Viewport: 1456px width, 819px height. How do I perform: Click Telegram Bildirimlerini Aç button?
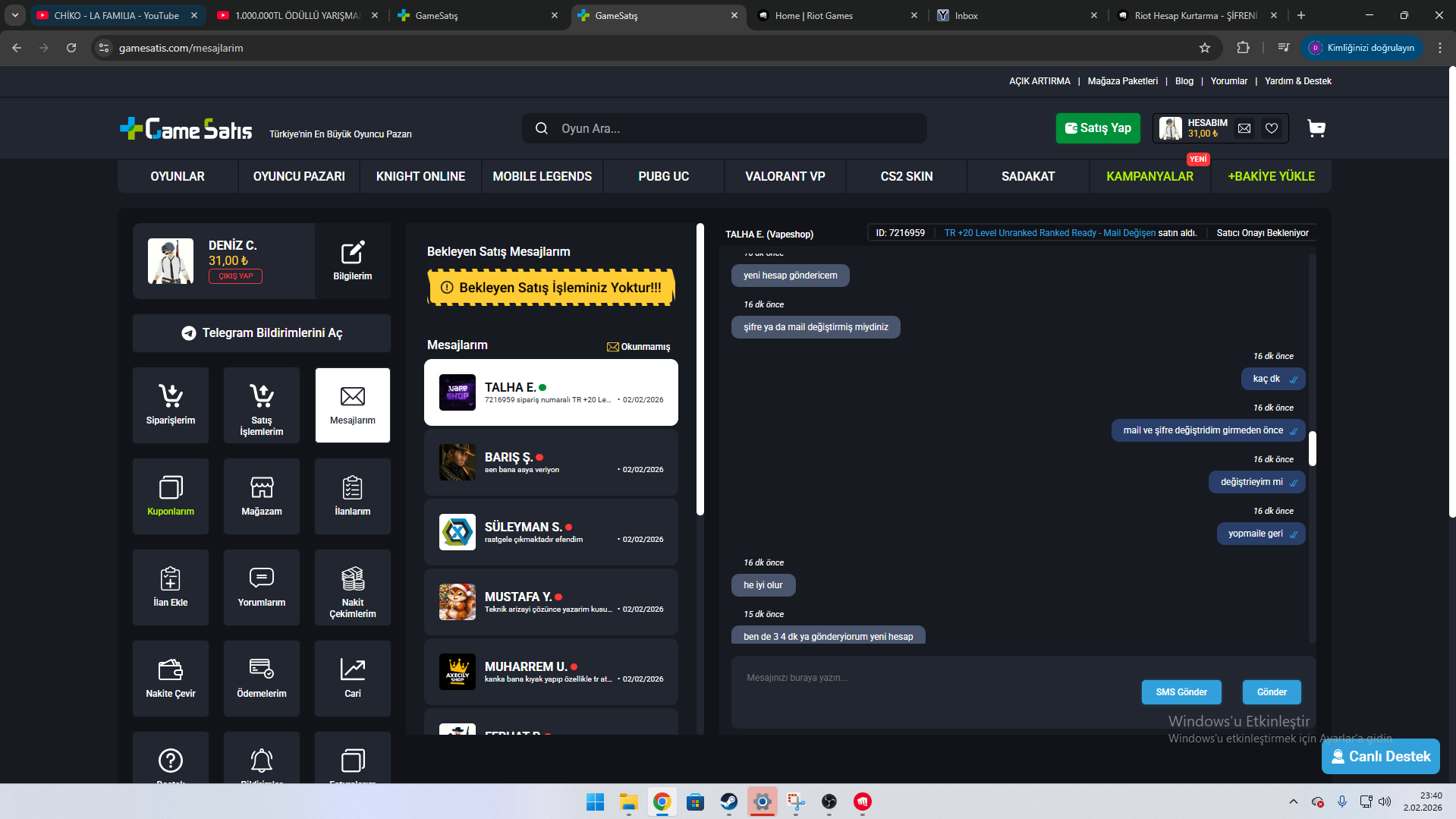[262, 333]
